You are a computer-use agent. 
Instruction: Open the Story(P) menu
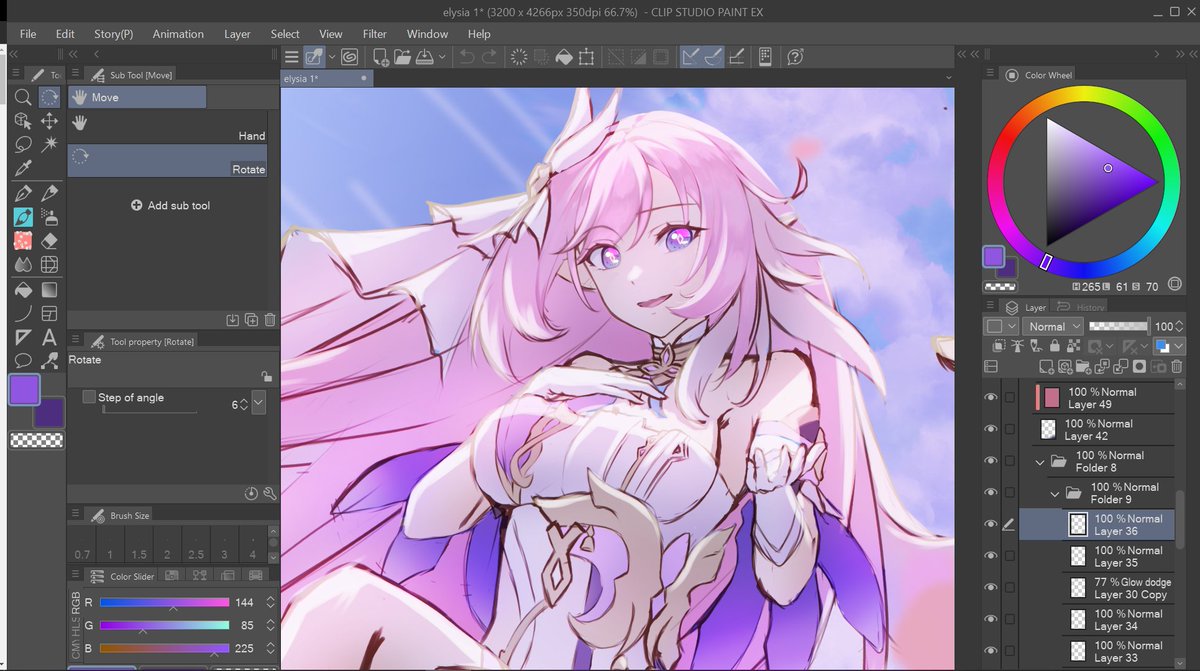point(114,33)
